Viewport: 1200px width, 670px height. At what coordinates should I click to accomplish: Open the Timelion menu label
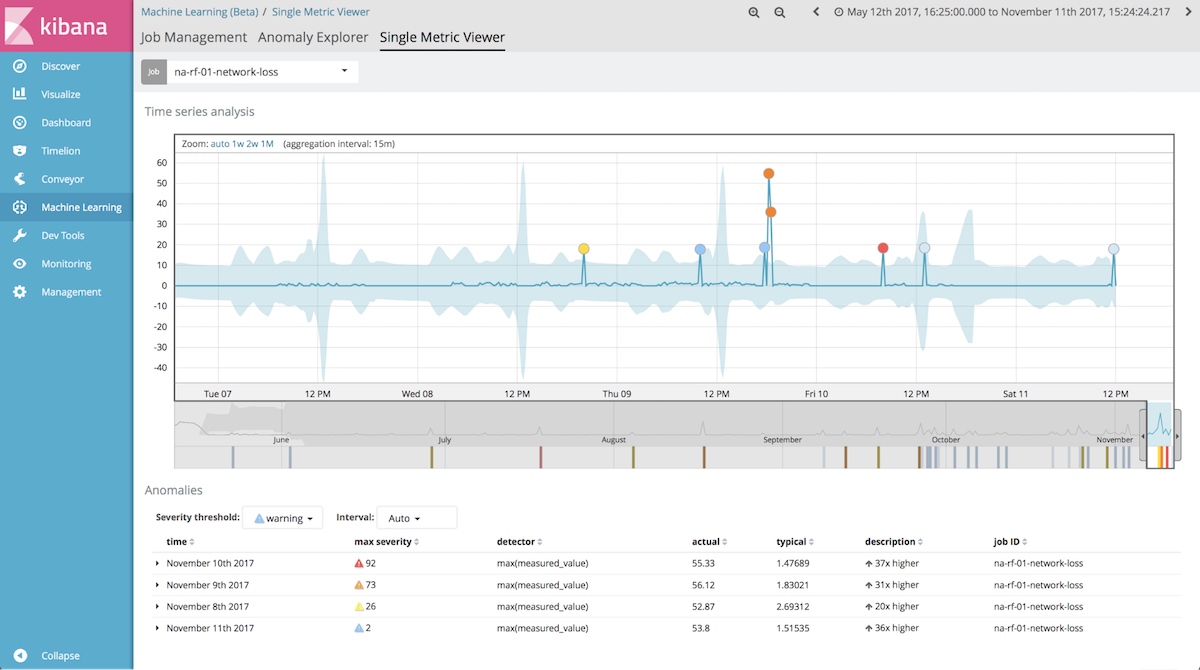61,151
